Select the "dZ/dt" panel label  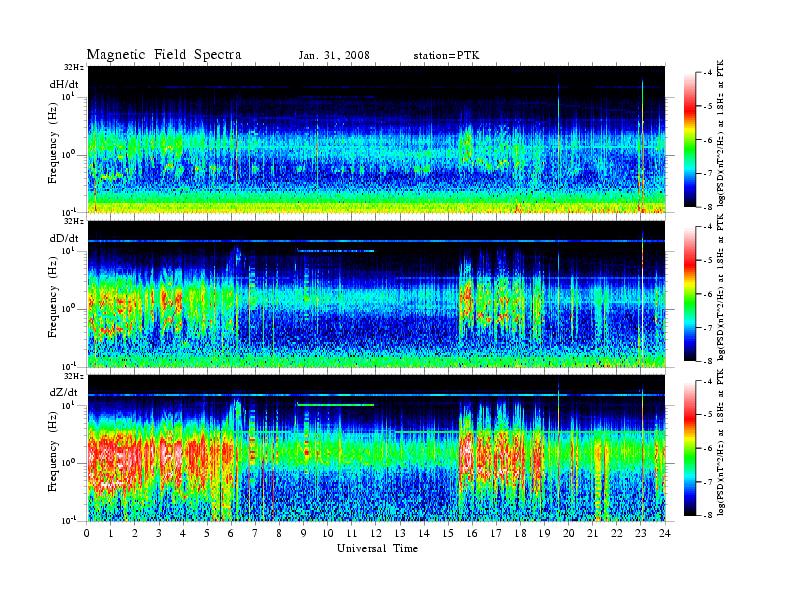point(64,392)
